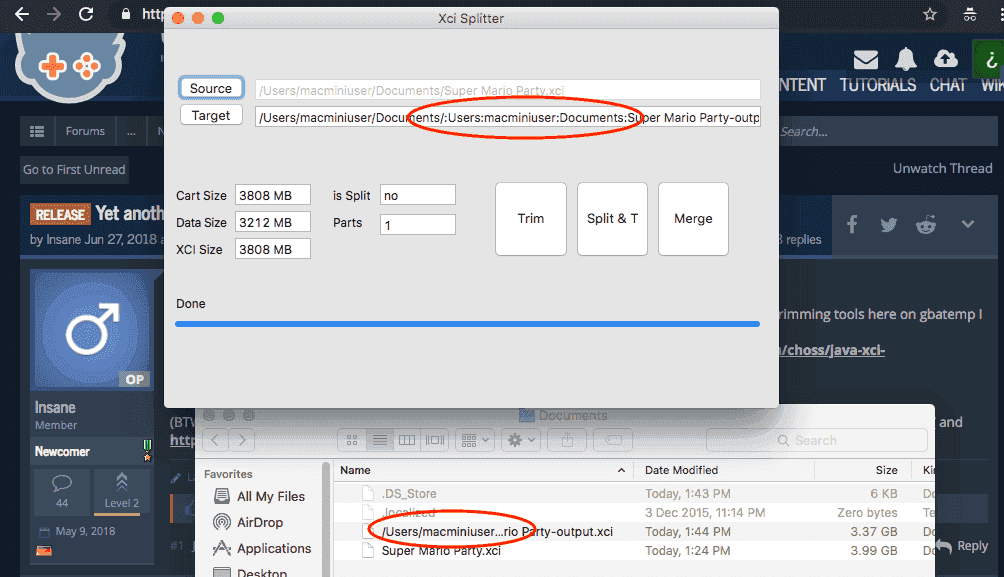Select the .DS_Store file row
The width and height of the screenshot is (1004, 577).
click(x=634, y=494)
